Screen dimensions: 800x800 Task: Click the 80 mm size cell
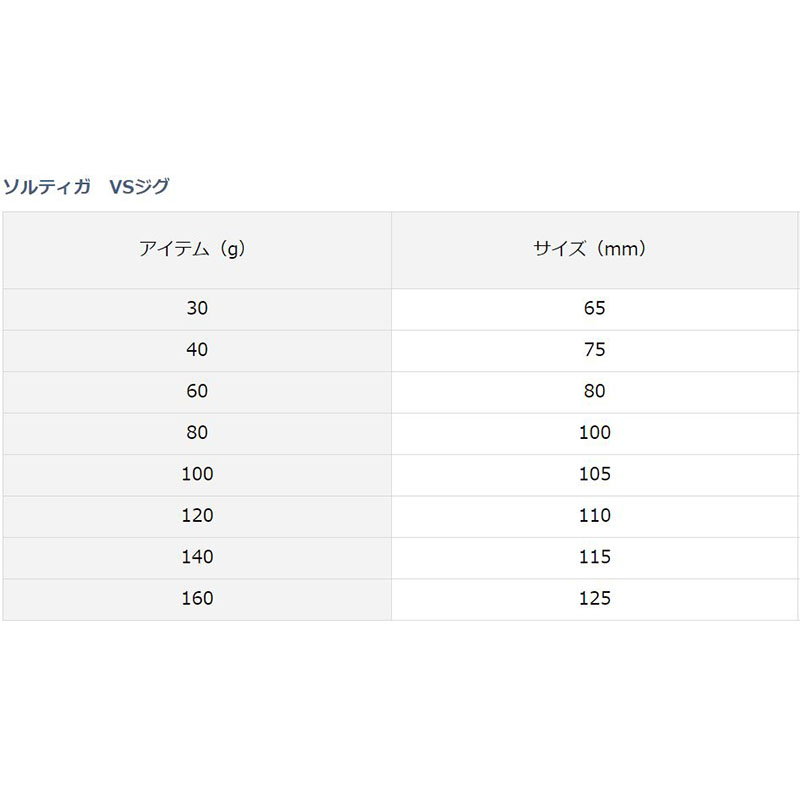coord(594,391)
